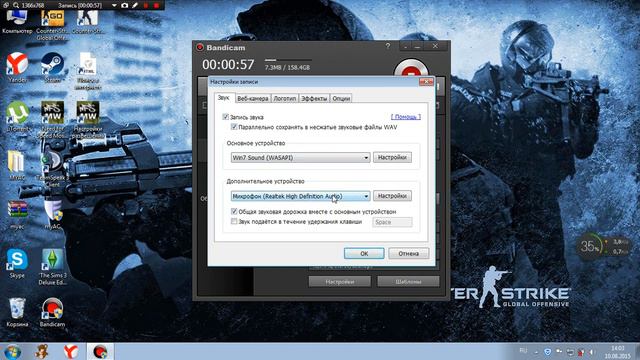Click the camera screenshot icon in recording bar

click(x=124, y=5)
